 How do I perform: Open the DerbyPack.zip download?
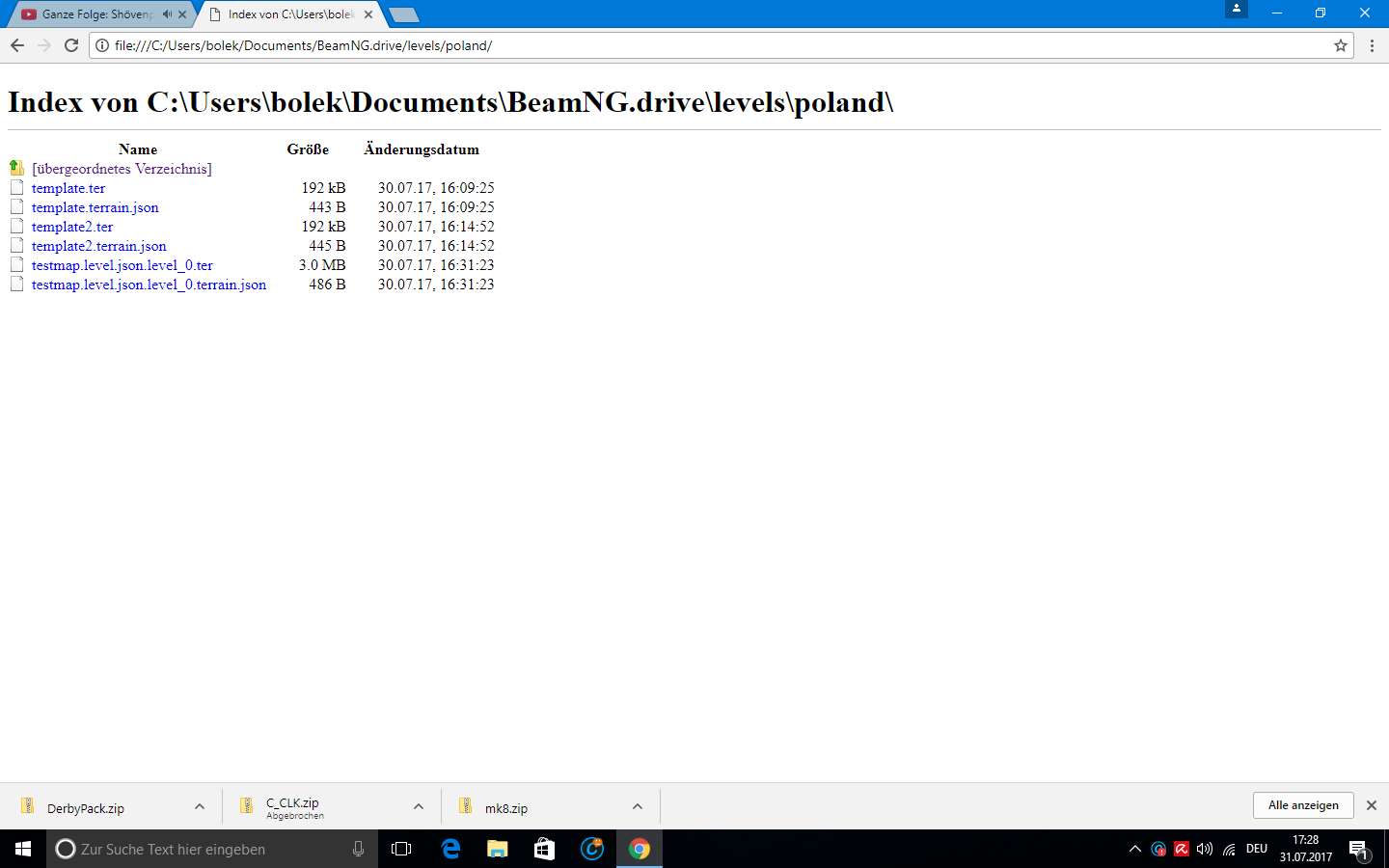point(86,808)
